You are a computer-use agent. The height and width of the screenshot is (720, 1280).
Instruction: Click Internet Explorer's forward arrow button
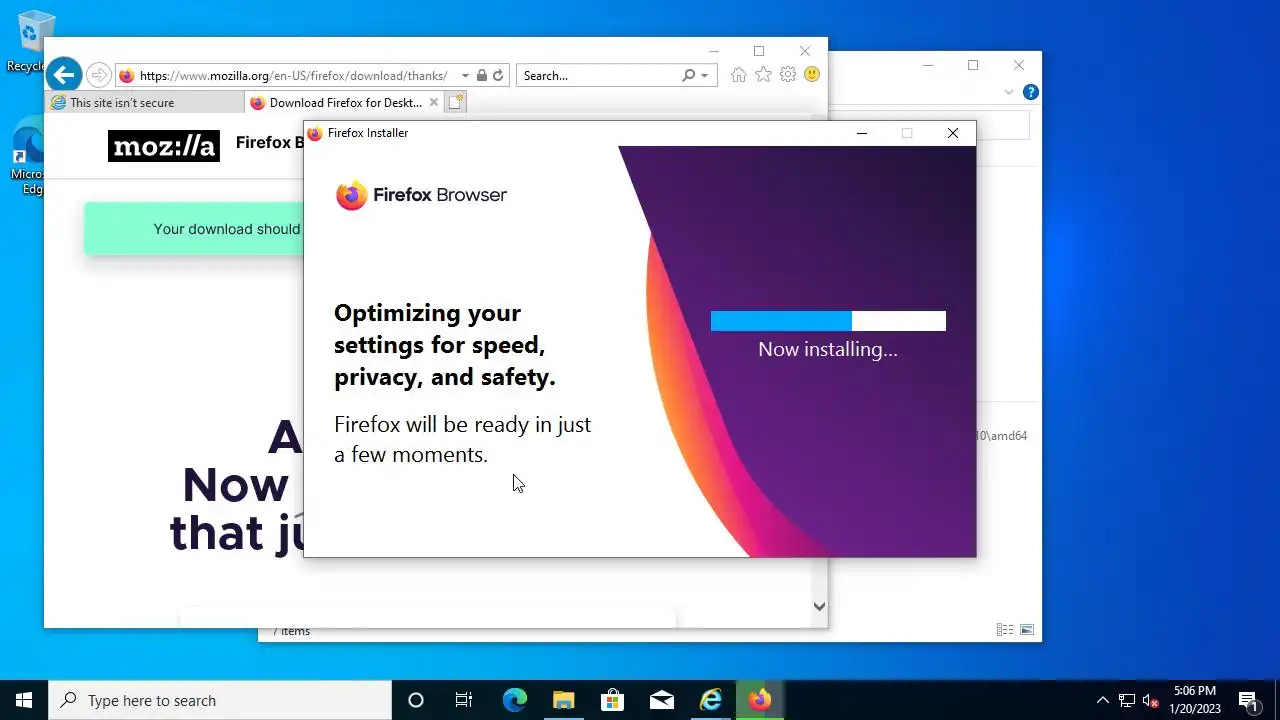(x=98, y=75)
